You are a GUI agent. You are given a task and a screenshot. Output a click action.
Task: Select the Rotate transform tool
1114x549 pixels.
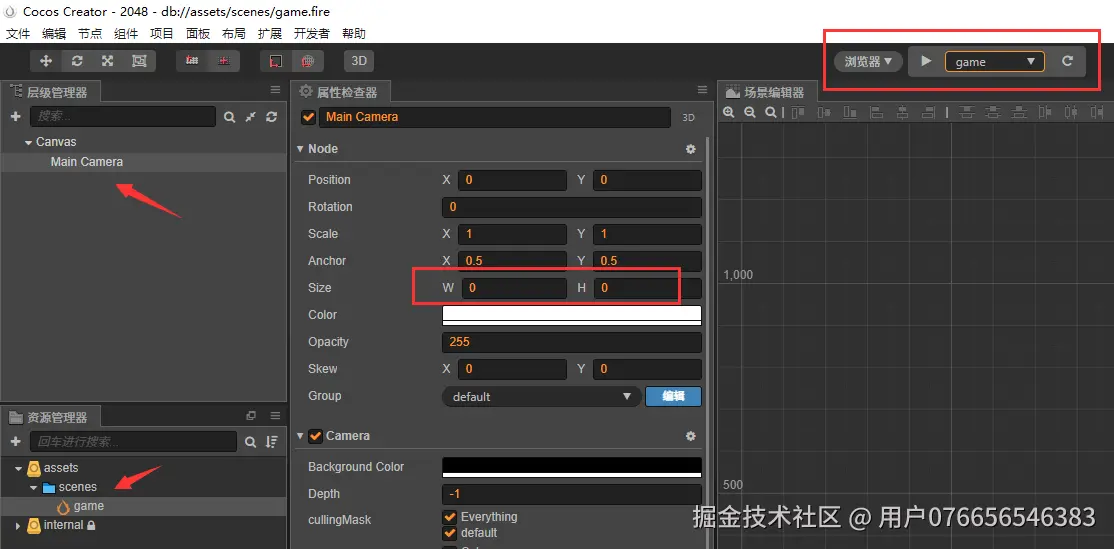(77, 61)
